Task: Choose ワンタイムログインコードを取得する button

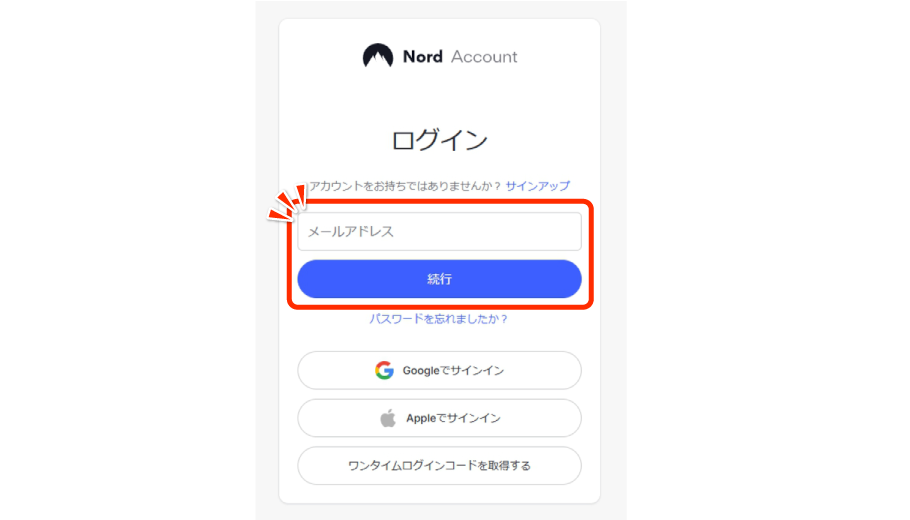Action: [x=439, y=465]
